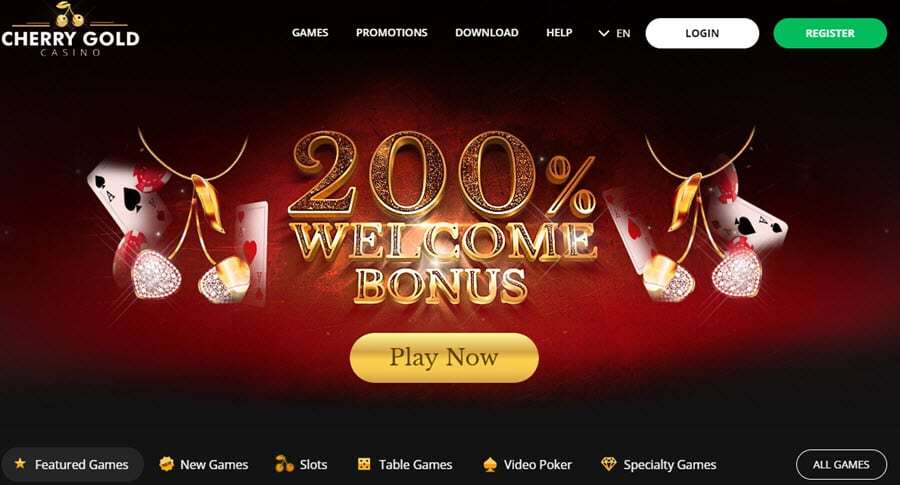Open the Games menu
900x485 pixels.
click(x=310, y=33)
